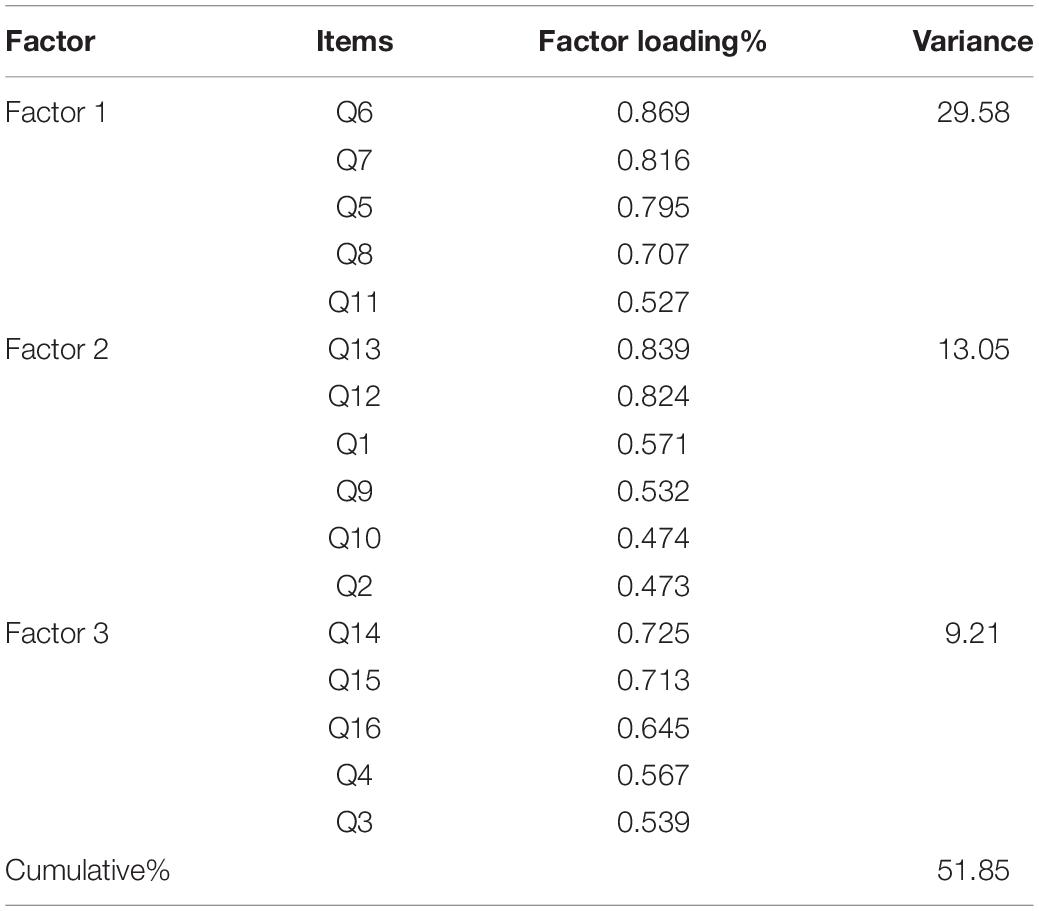Select item Q3 cell
1039x911 pixels.
coord(355,822)
